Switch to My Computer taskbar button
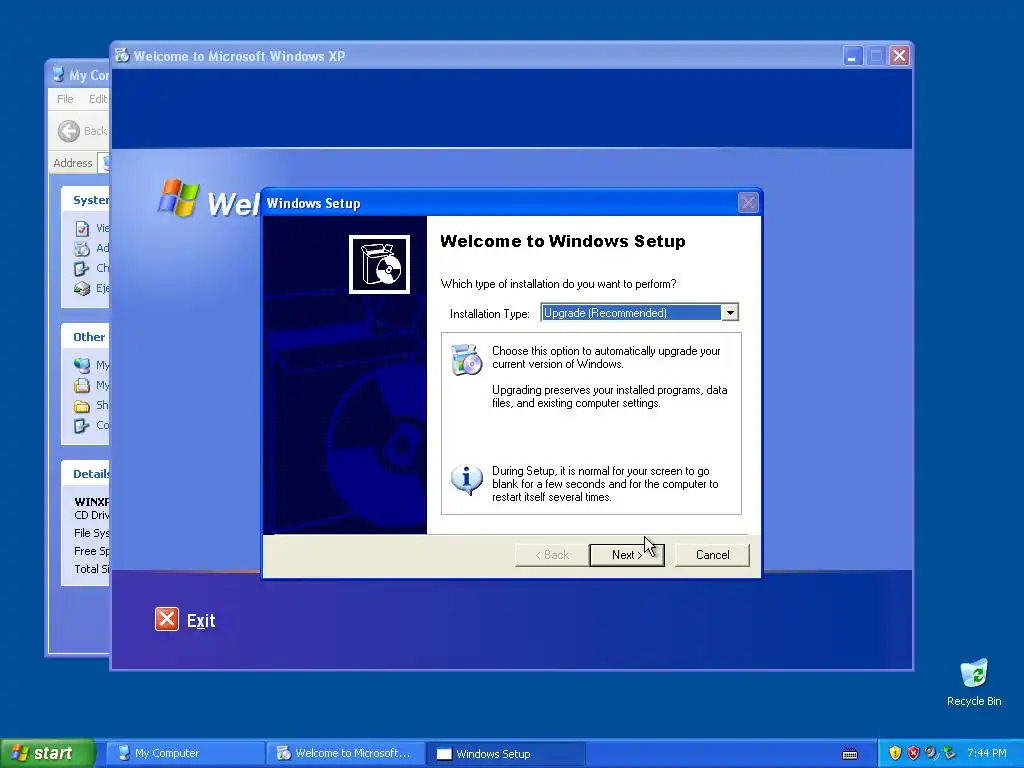This screenshot has height=768, width=1024. pos(185,753)
